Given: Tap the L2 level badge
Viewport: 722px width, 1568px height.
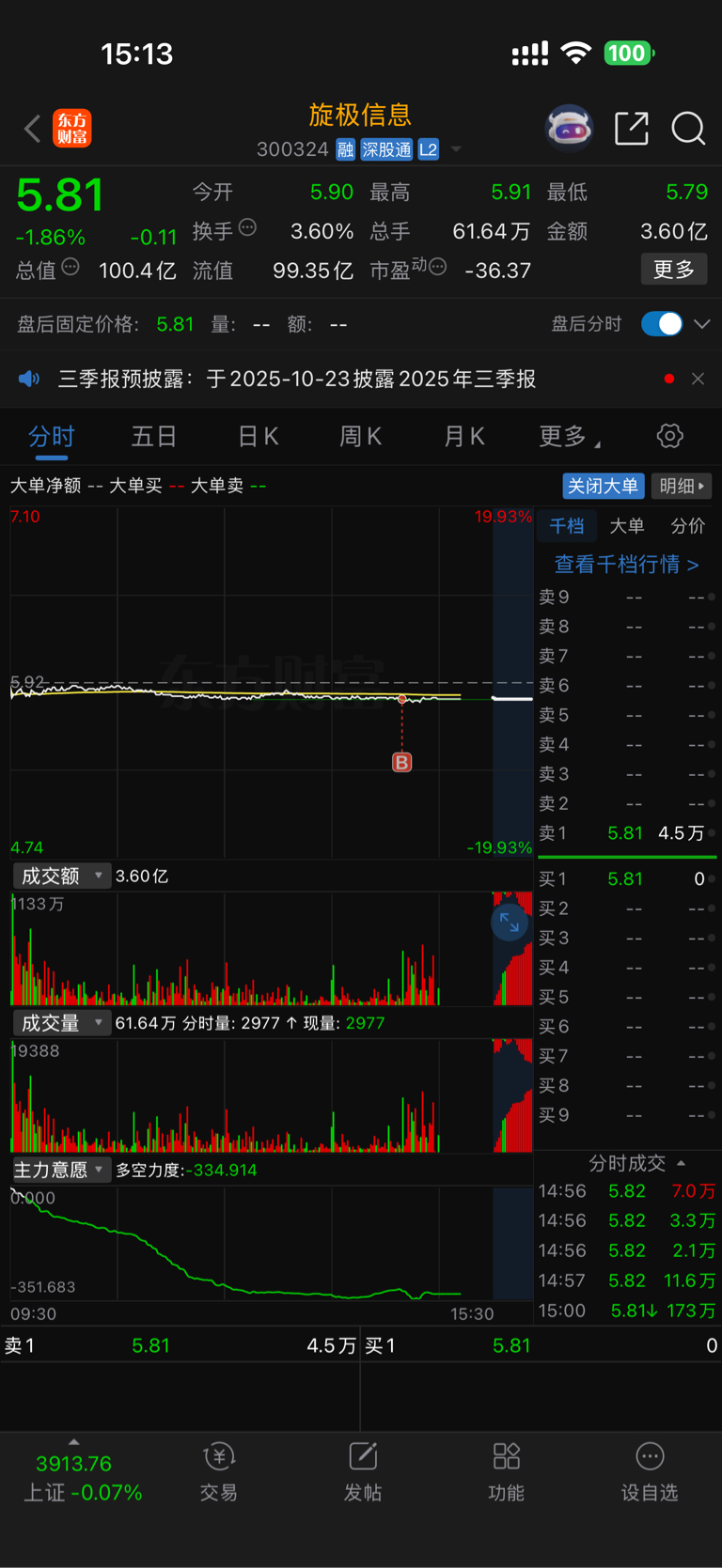Looking at the screenshot, I should [428, 149].
